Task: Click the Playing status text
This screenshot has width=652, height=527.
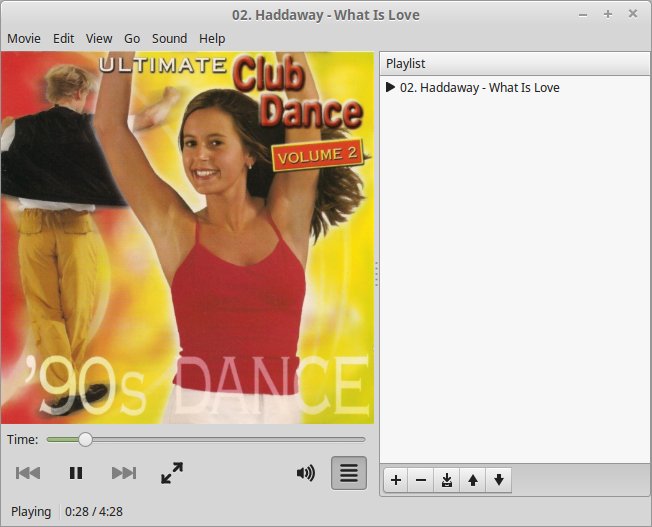Action: tap(31, 512)
